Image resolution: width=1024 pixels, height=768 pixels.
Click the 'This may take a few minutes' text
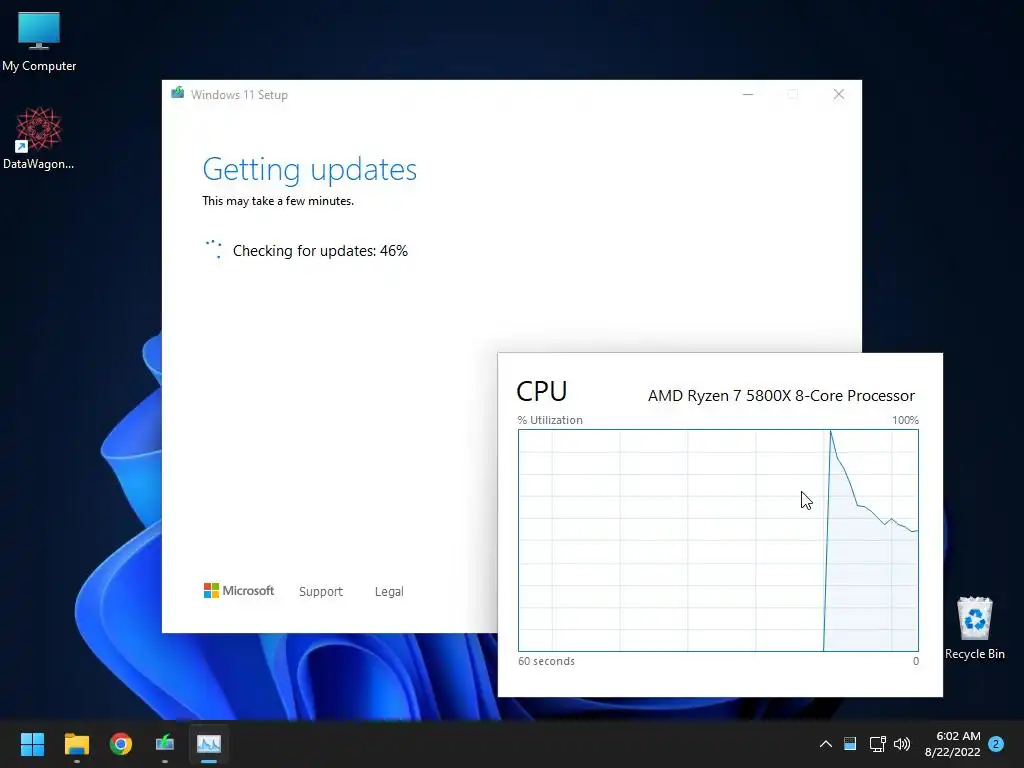(278, 201)
